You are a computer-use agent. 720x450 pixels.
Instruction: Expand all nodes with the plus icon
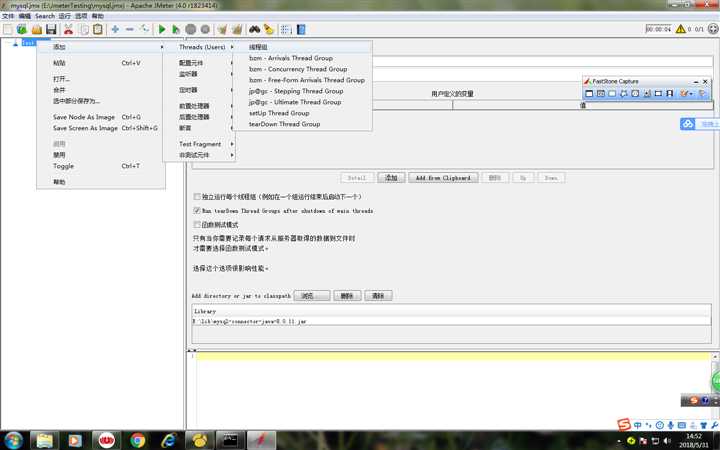coord(115,29)
